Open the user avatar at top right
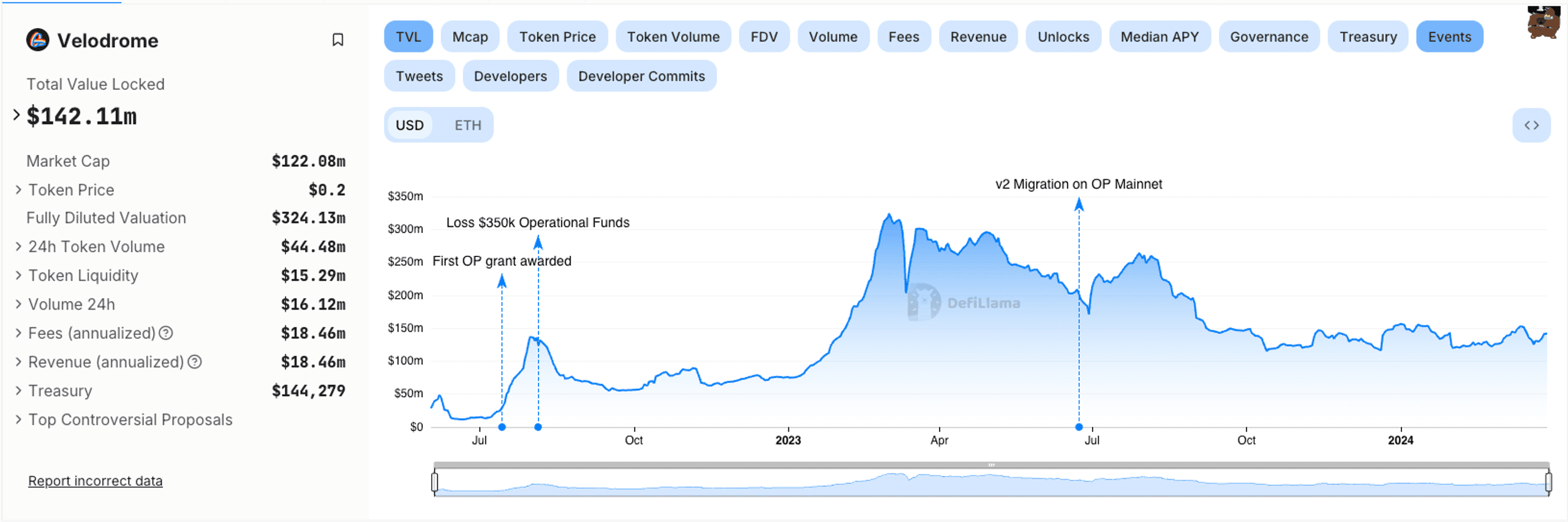This screenshot has height=522, width=1568. coord(1543,23)
